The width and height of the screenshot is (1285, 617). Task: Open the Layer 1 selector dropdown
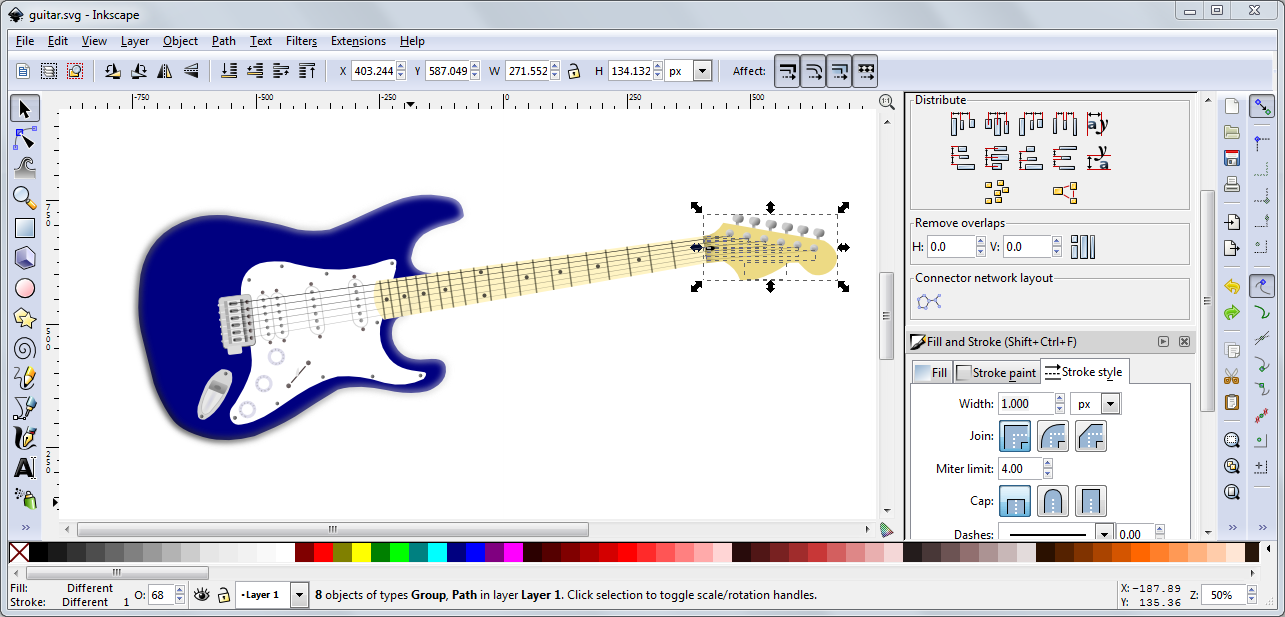[x=298, y=594]
